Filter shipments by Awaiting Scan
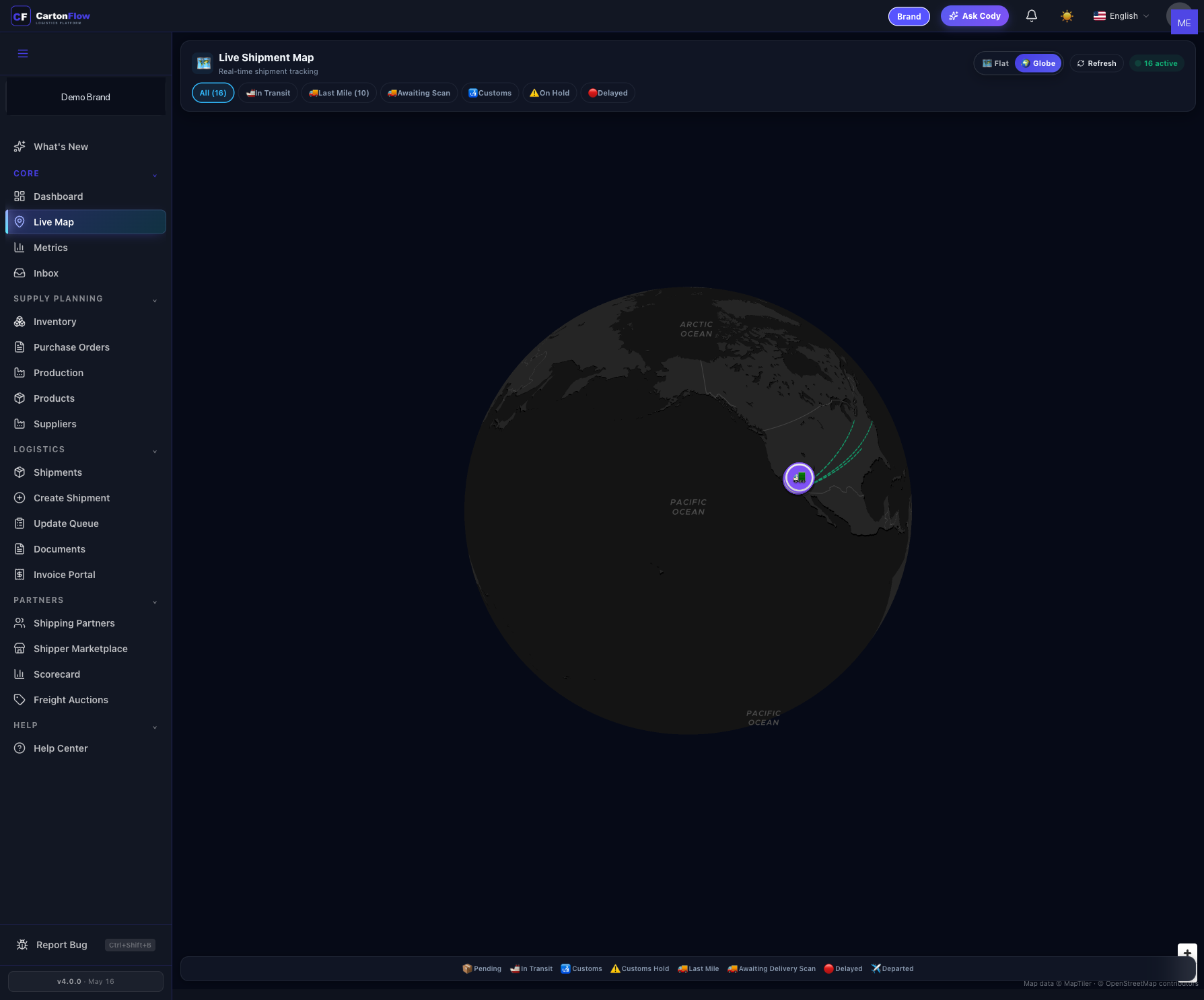Screen dimensions: 1204x1000 [419, 93]
